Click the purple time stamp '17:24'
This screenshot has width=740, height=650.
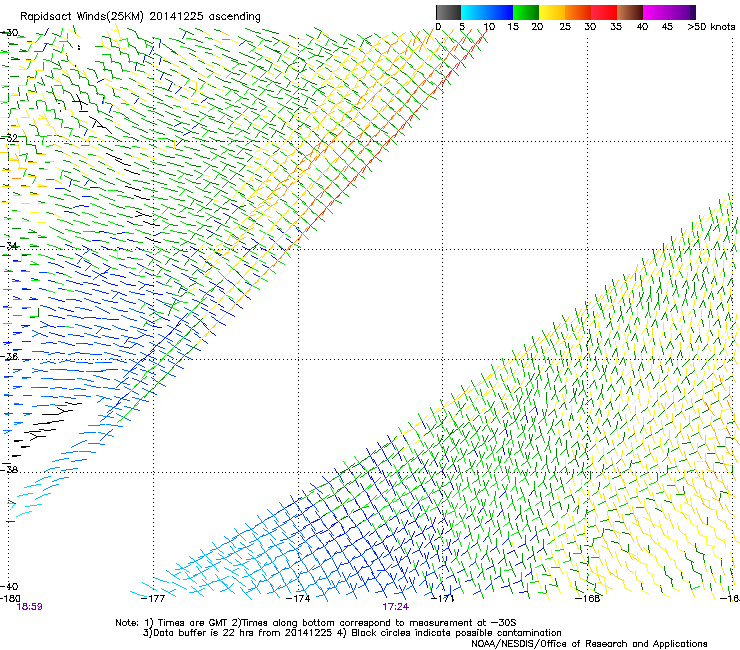(395, 607)
